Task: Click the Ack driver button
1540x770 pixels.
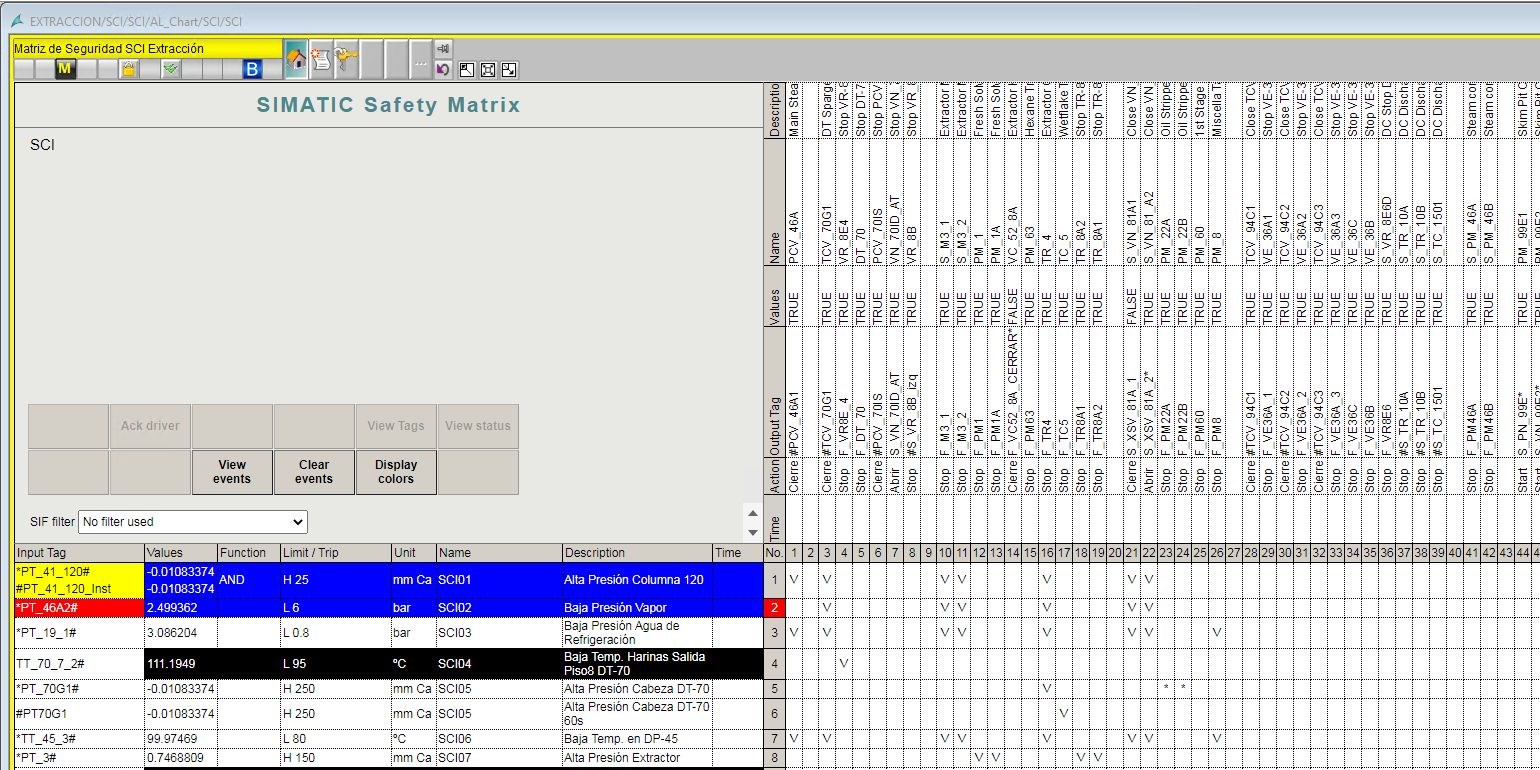Action: 150,426
